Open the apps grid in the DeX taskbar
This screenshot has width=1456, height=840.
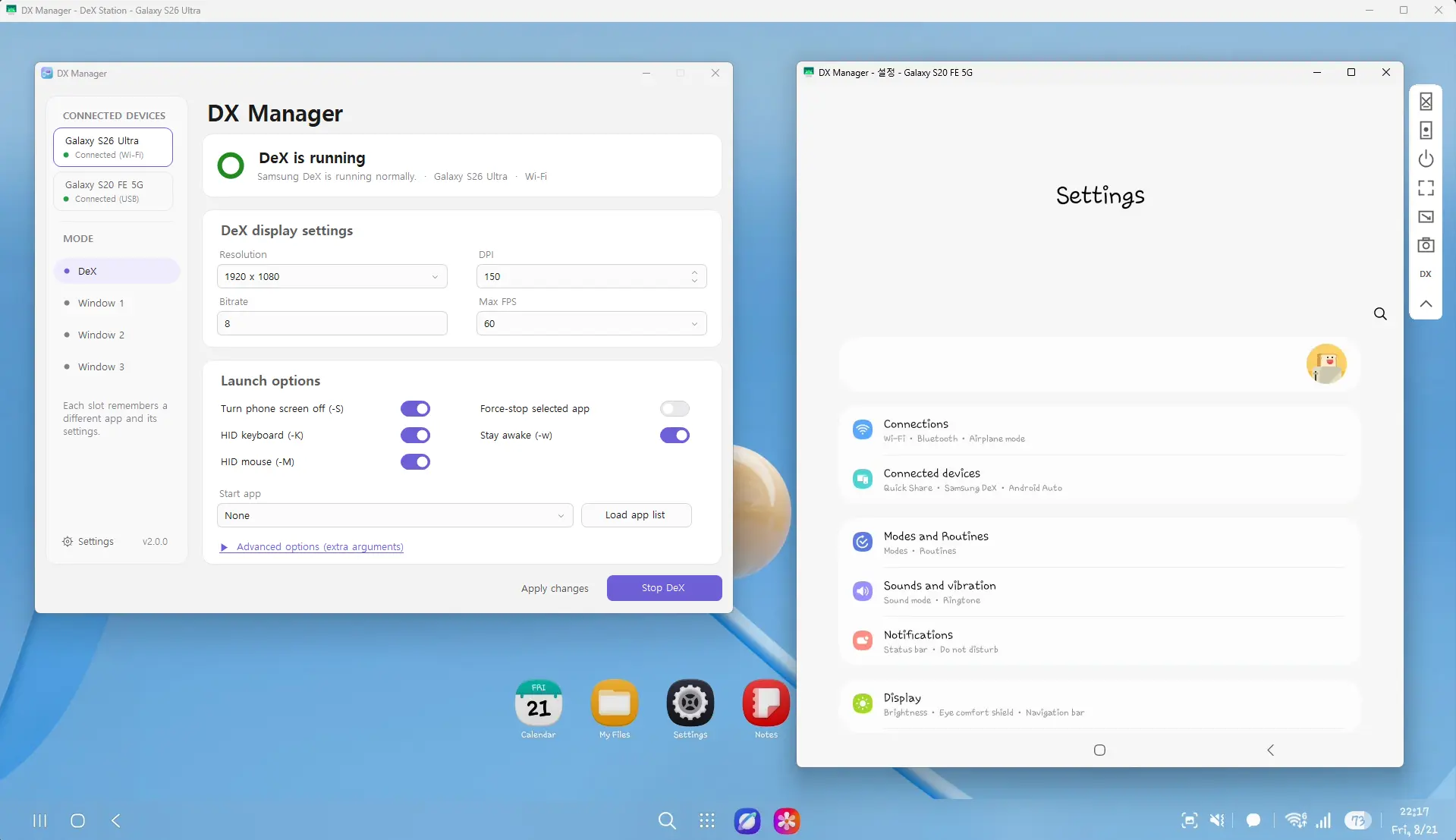pyautogui.click(x=706, y=820)
